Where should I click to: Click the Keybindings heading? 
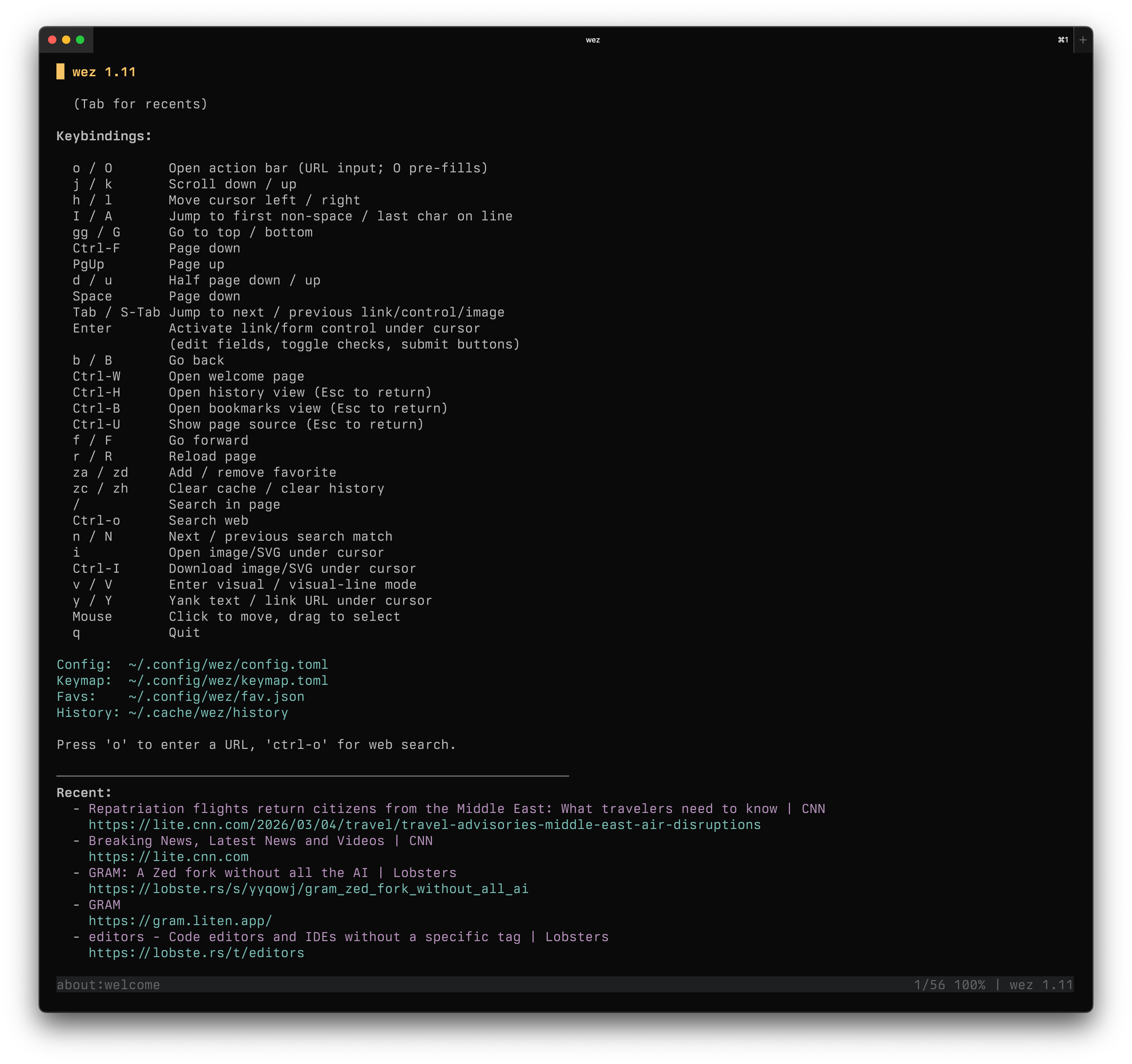click(104, 135)
